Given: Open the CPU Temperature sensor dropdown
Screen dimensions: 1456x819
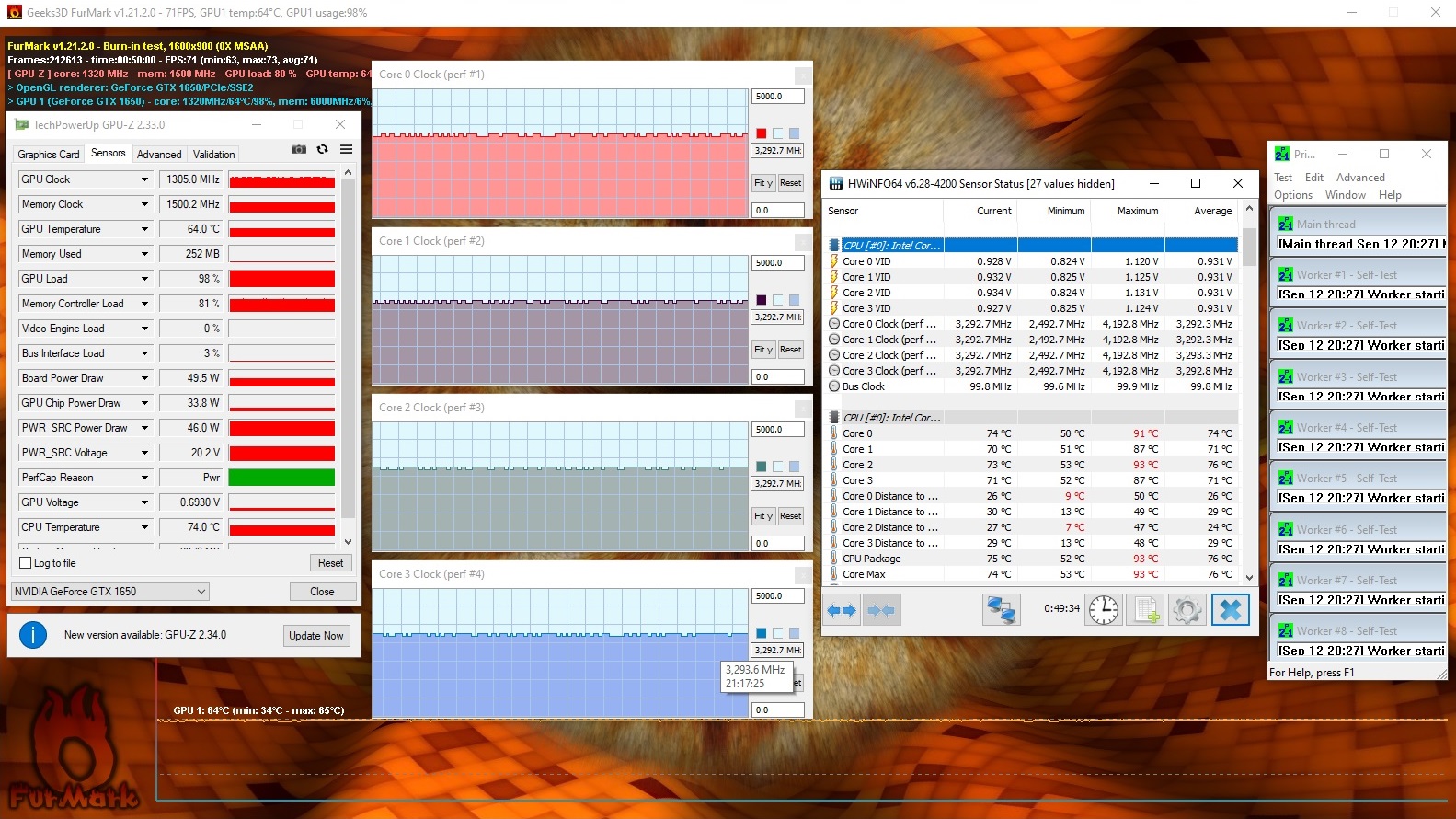Looking at the screenshot, I should [x=144, y=527].
